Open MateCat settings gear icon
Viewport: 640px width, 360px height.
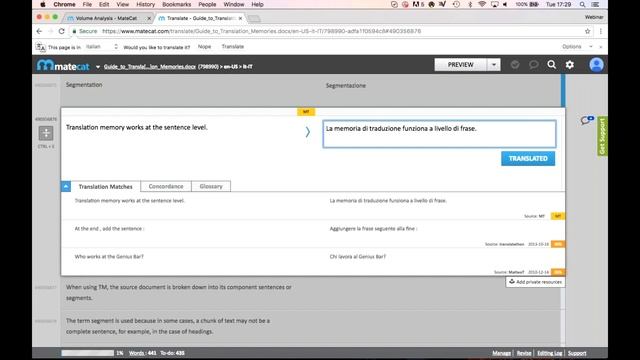pyautogui.click(x=570, y=64)
